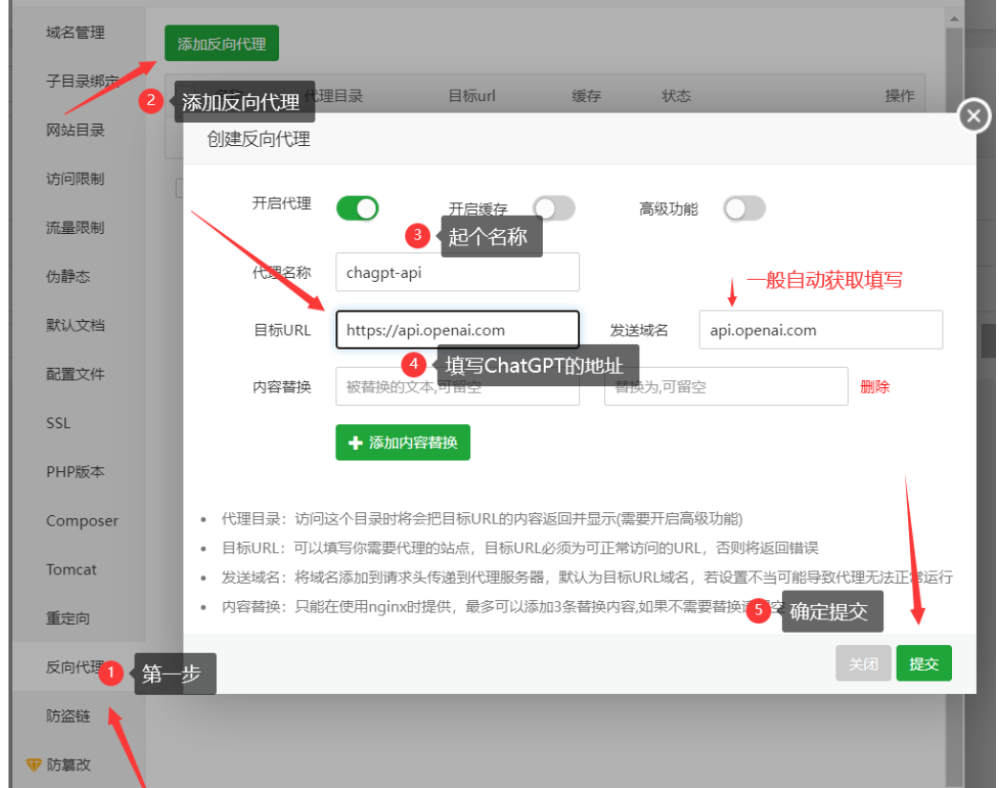Open the 反向代理 sidebar tab

pos(74,667)
